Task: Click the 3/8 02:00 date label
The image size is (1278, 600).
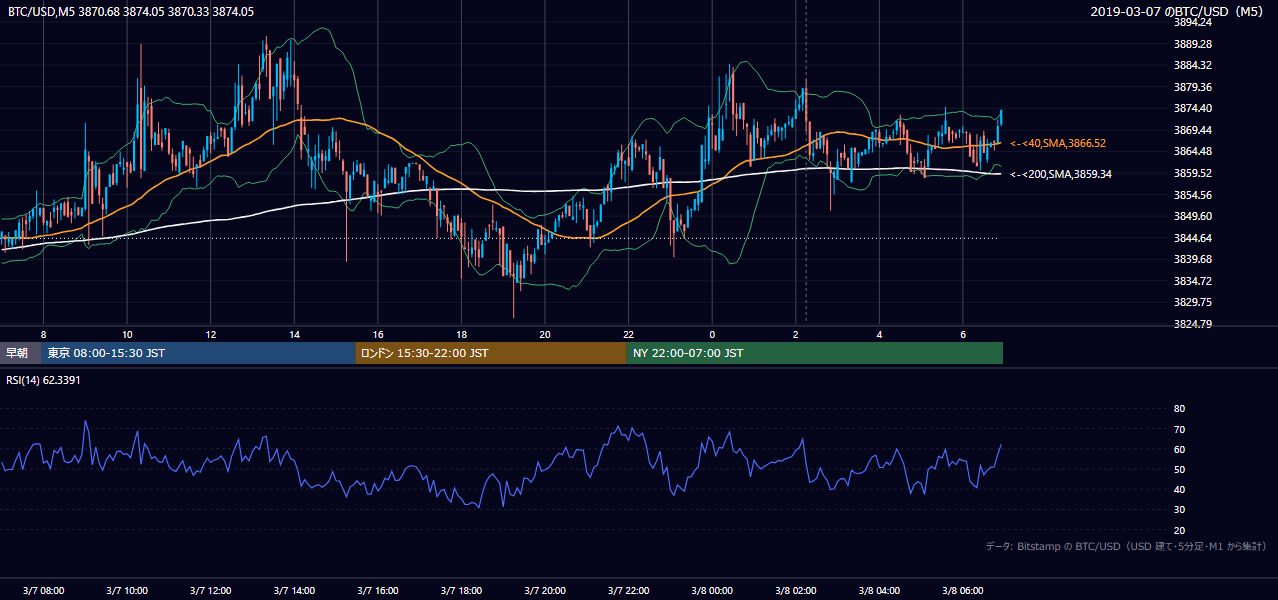Action: (x=796, y=591)
